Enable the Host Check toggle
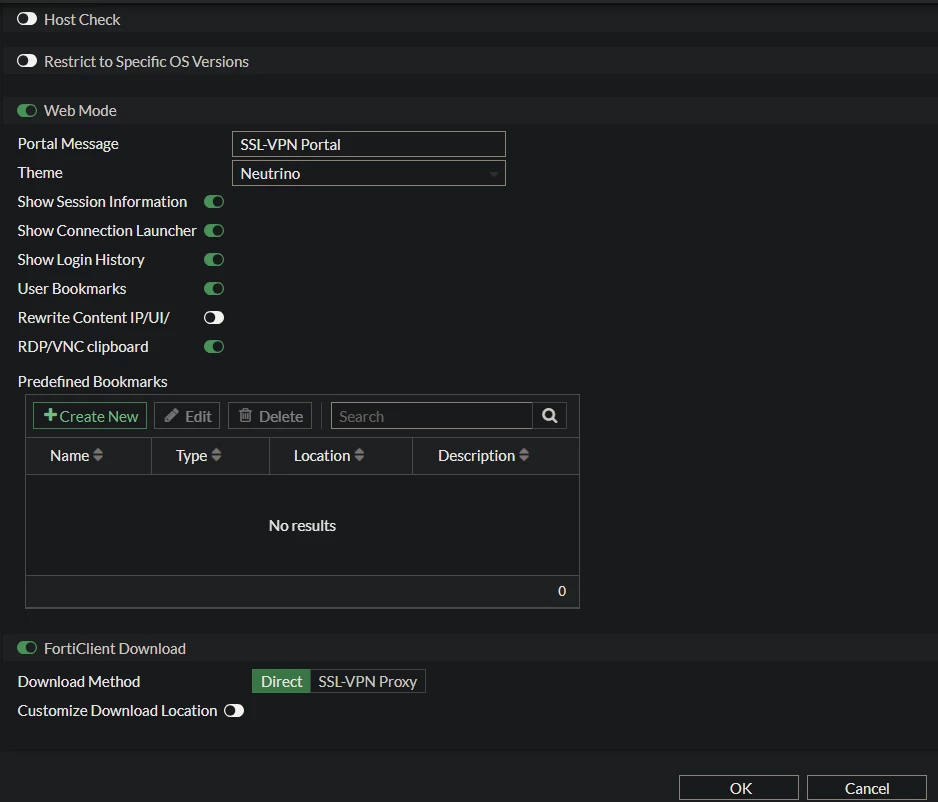Image resolution: width=938 pixels, height=802 pixels. coord(27,19)
